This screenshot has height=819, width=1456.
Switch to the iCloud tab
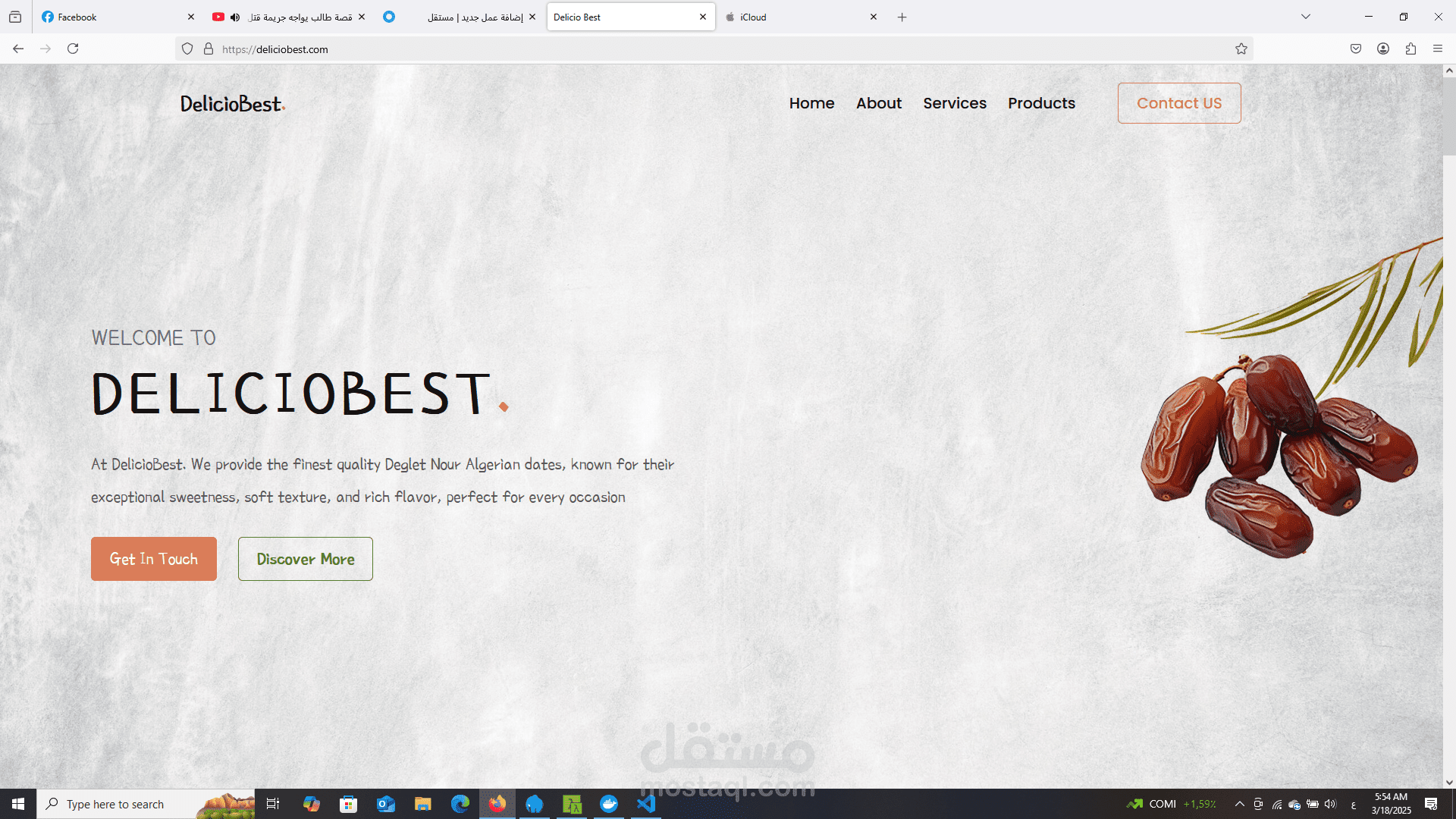(x=796, y=17)
